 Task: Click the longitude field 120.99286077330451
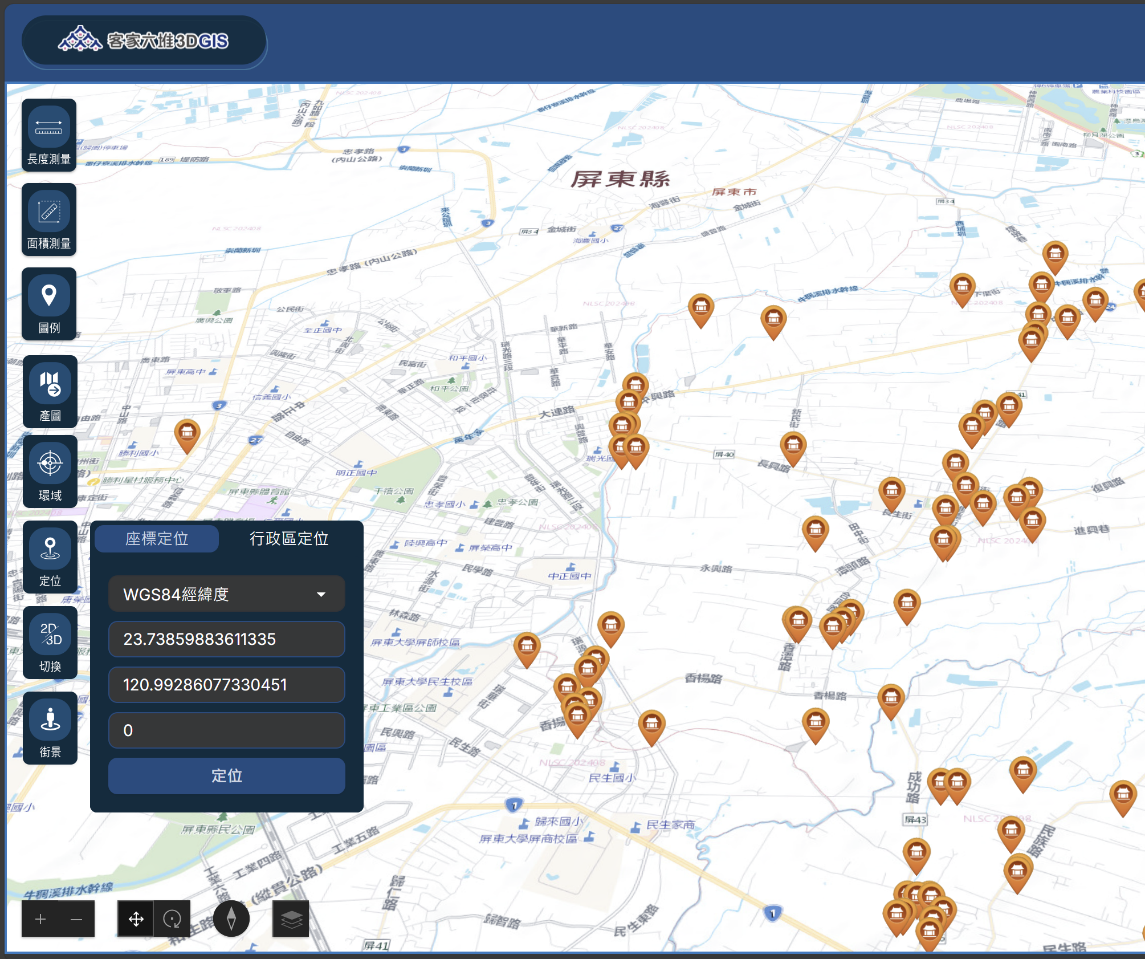226,684
